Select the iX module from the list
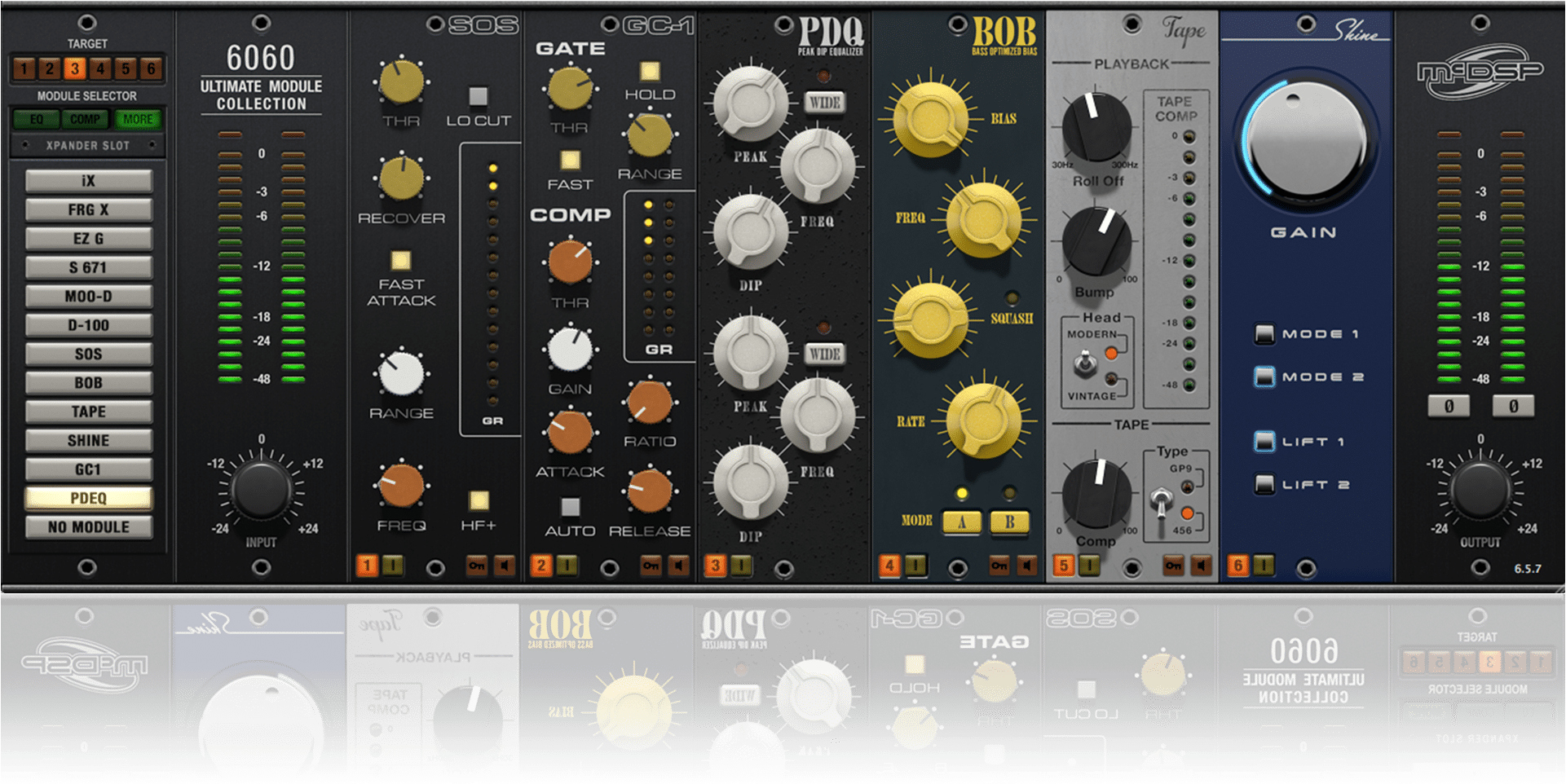The width and height of the screenshot is (1566, 784). pos(88,181)
